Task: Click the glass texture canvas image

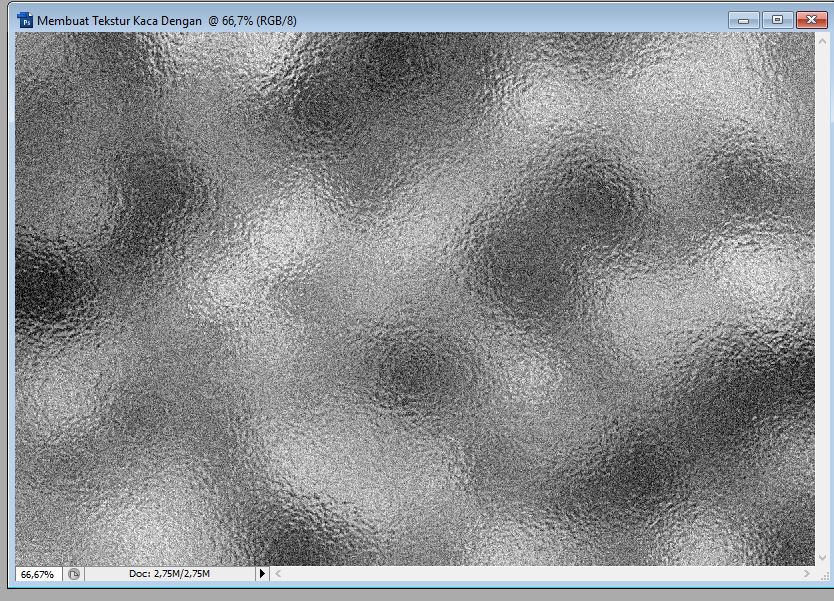Action: [415, 299]
